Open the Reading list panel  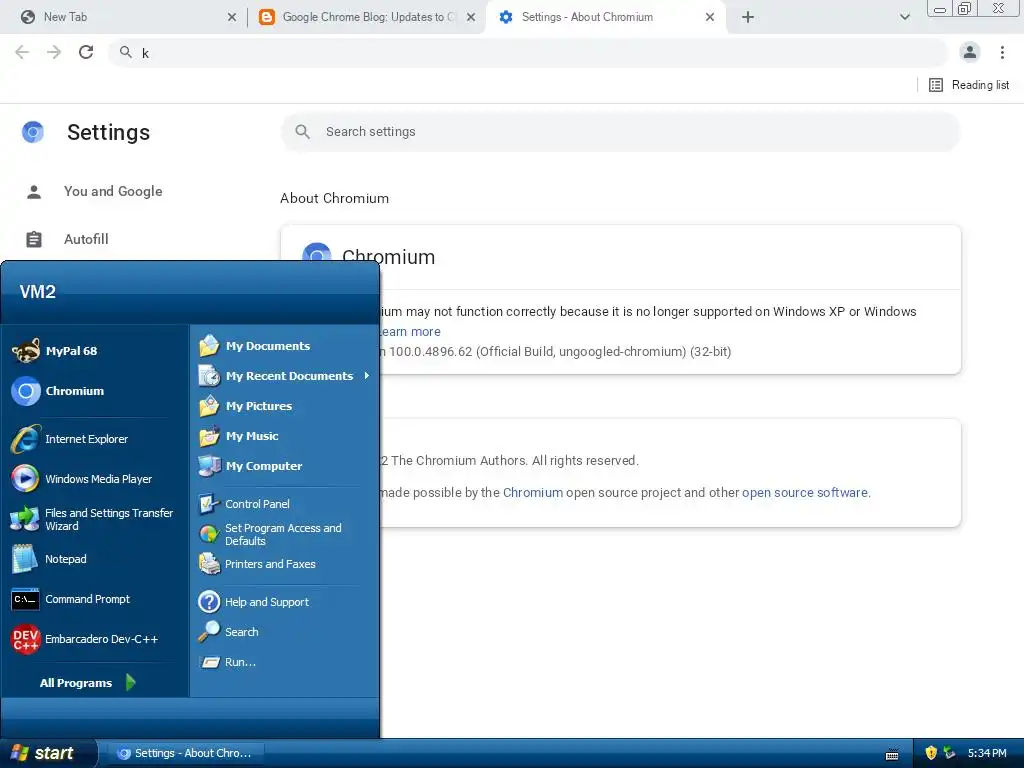point(969,85)
